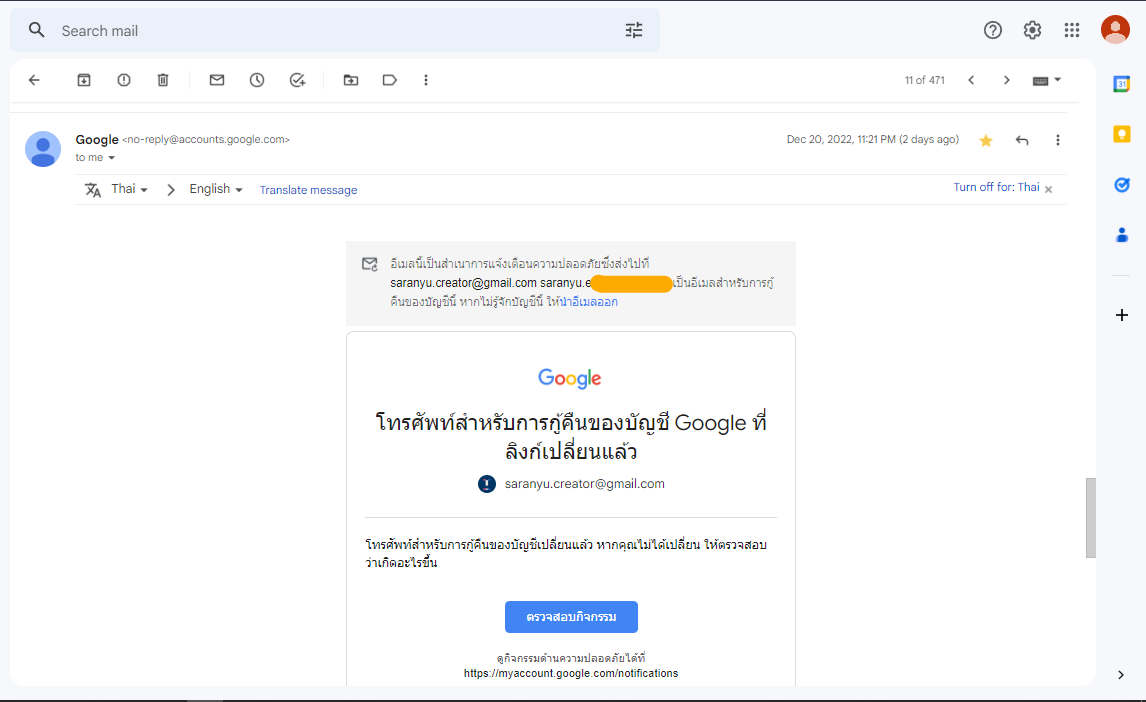Snooze this email with the clock icon
This screenshot has height=702, width=1146.
[x=257, y=80]
